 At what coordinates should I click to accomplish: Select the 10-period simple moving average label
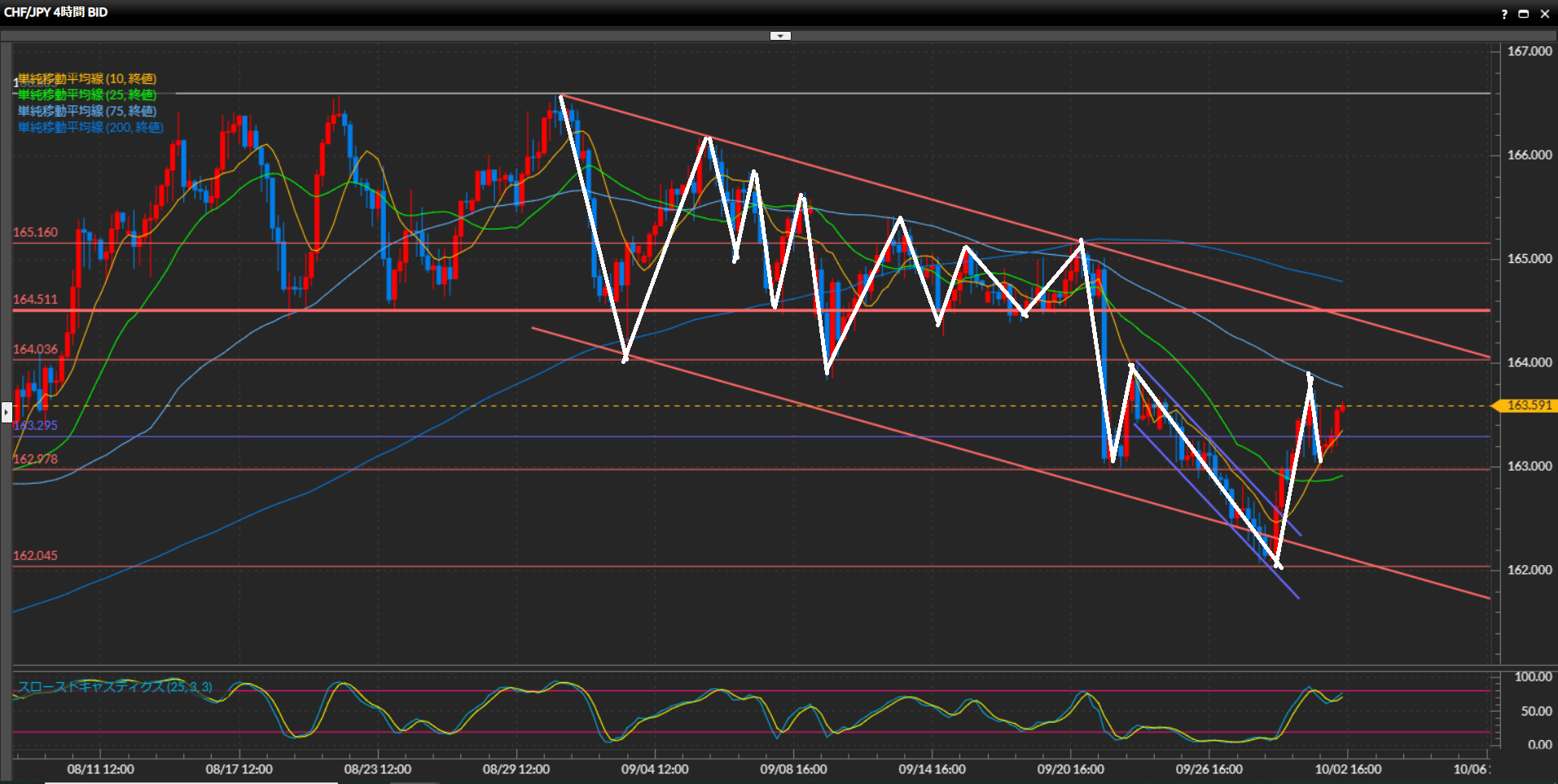87,79
